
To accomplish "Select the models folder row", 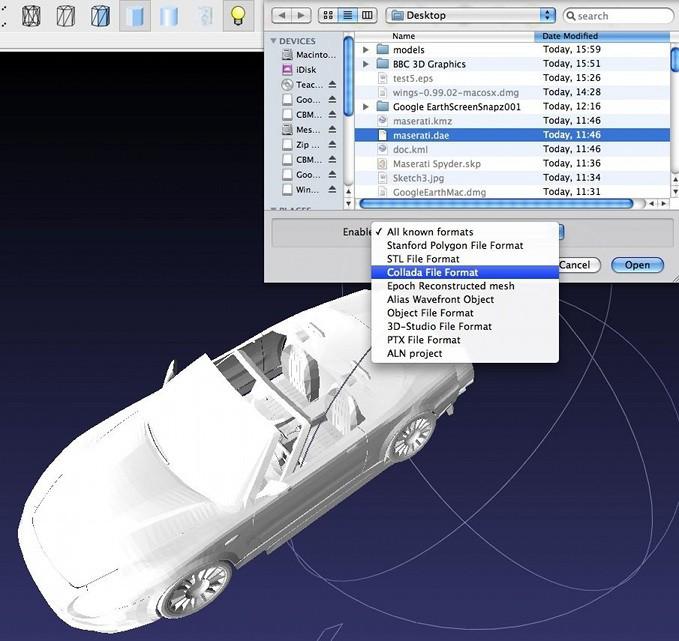I will coord(512,49).
